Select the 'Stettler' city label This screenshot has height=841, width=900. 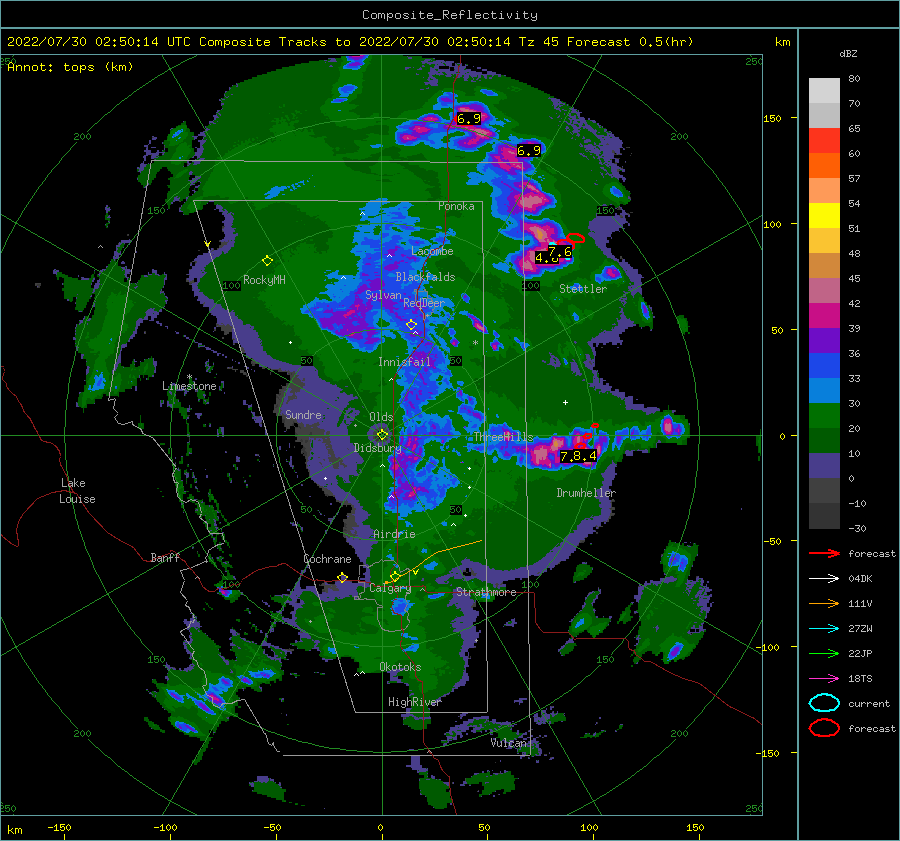pos(583,289)
